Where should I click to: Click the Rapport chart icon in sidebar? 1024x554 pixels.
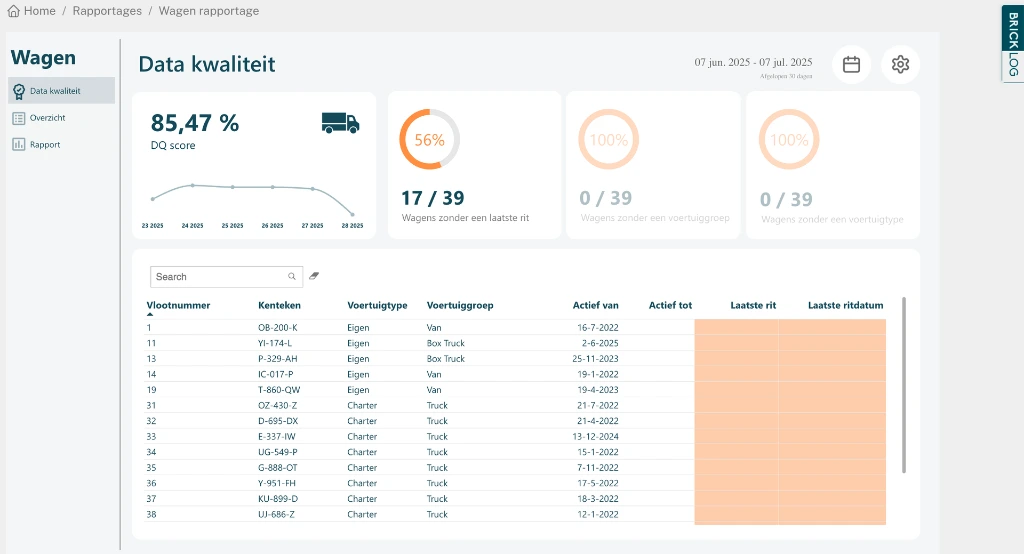(x=19, y=145)
